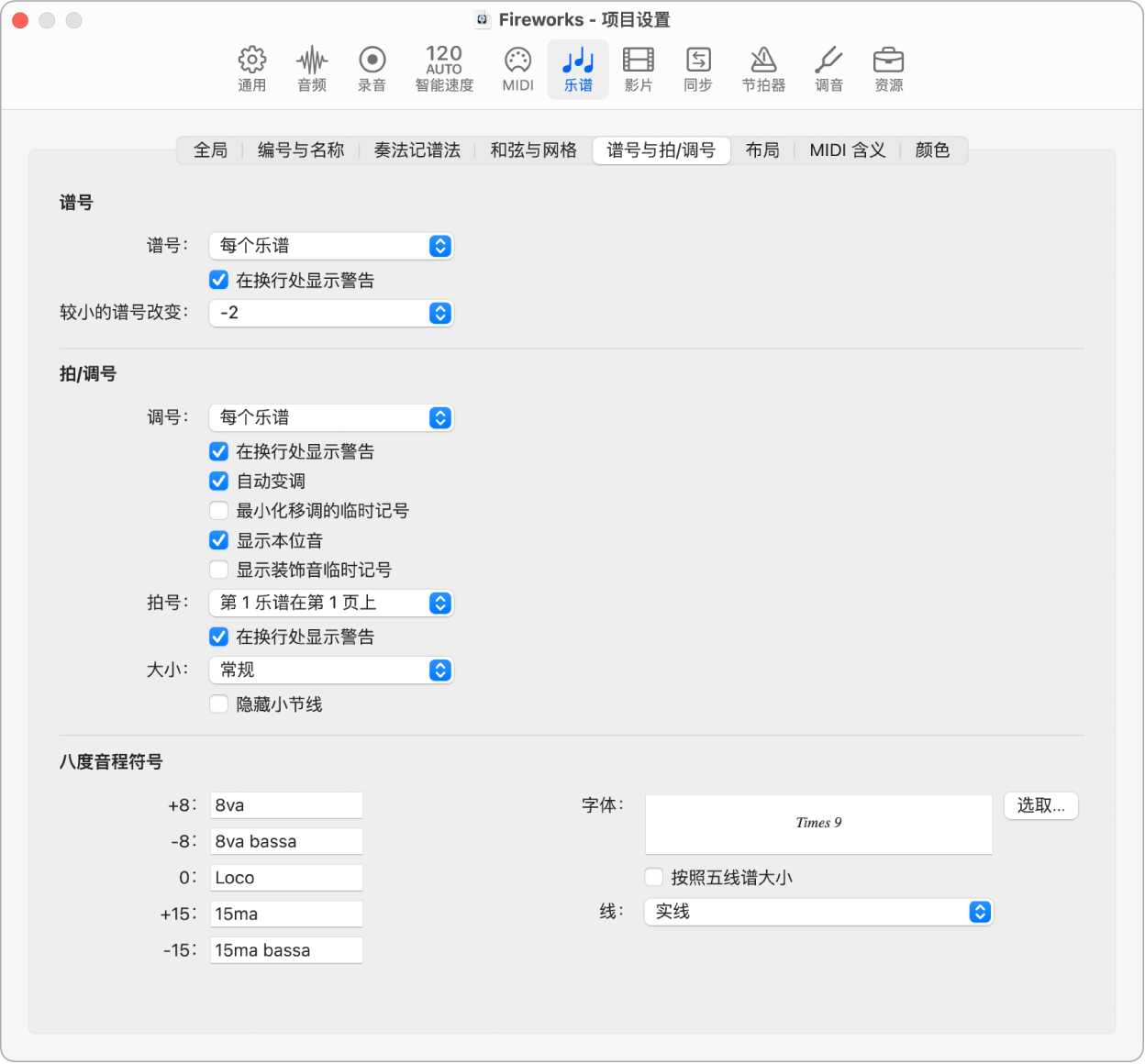Click the 智能速度 icon

coord(443,69)
